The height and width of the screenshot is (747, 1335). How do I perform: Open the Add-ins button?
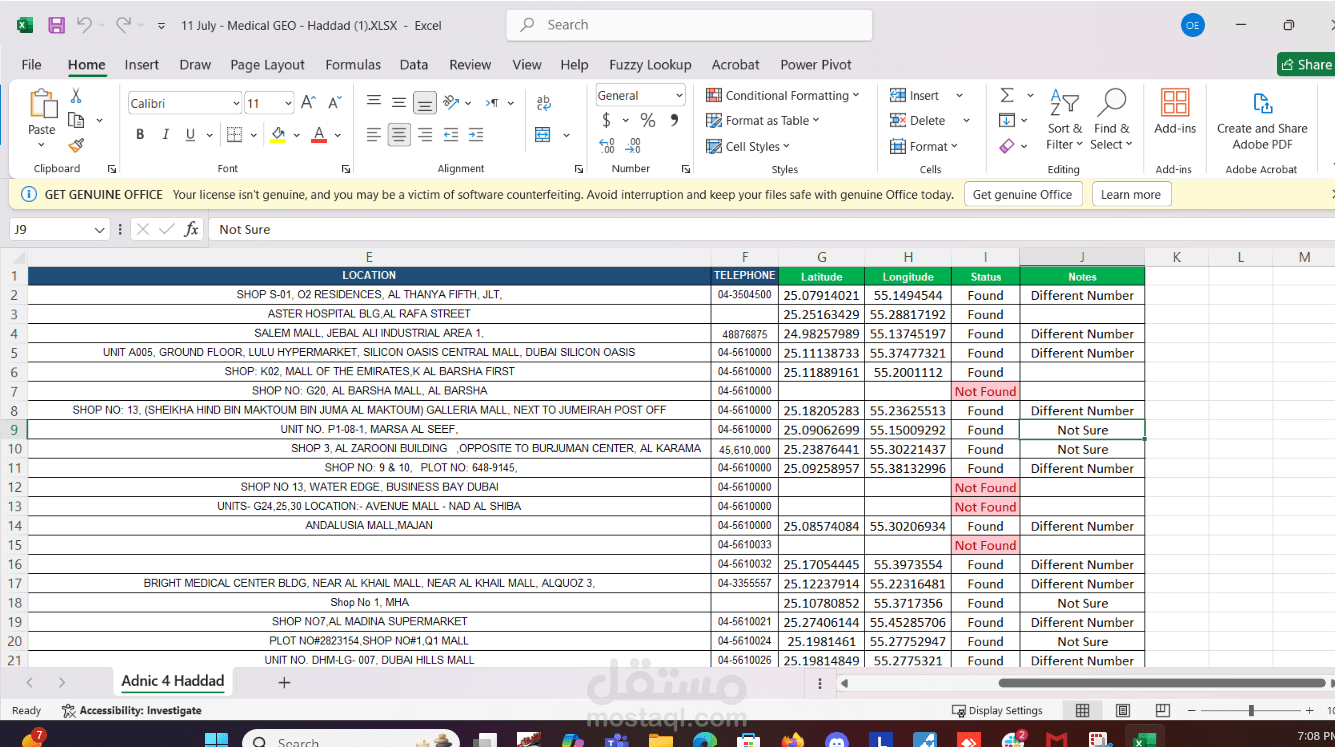[1175, 111]
